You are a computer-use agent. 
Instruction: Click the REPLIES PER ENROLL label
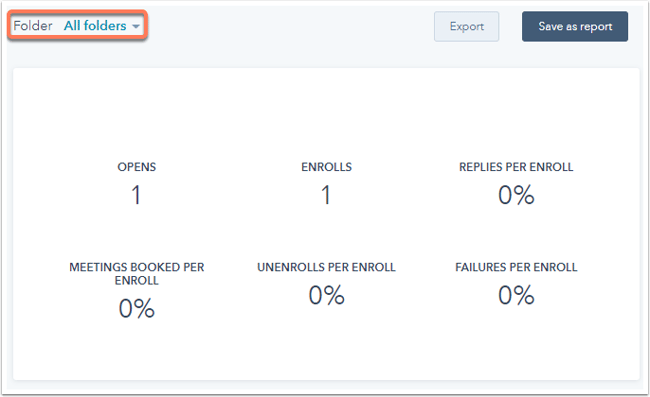pyautogui.click(x=516, y=167)
